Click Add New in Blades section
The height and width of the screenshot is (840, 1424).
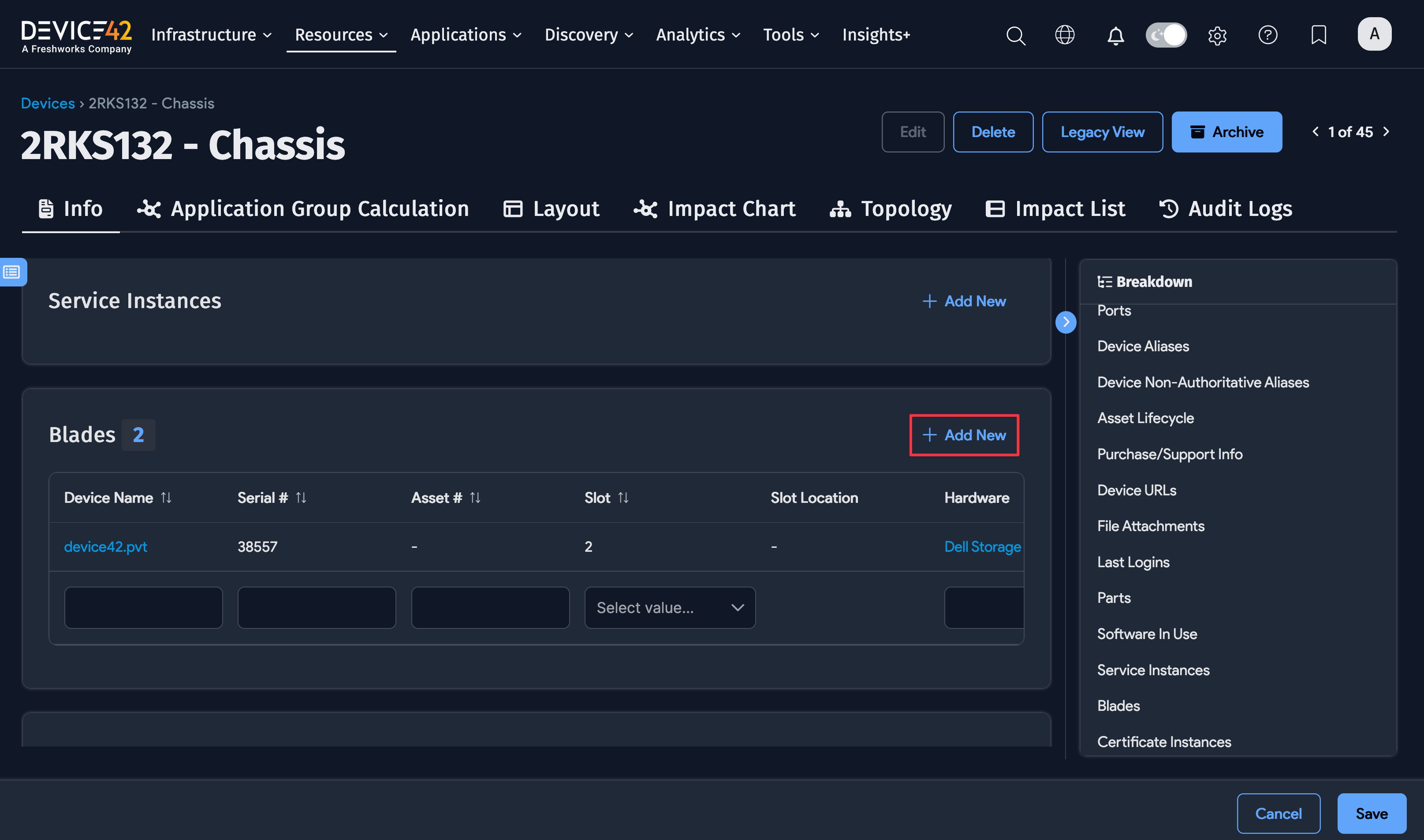964,435
